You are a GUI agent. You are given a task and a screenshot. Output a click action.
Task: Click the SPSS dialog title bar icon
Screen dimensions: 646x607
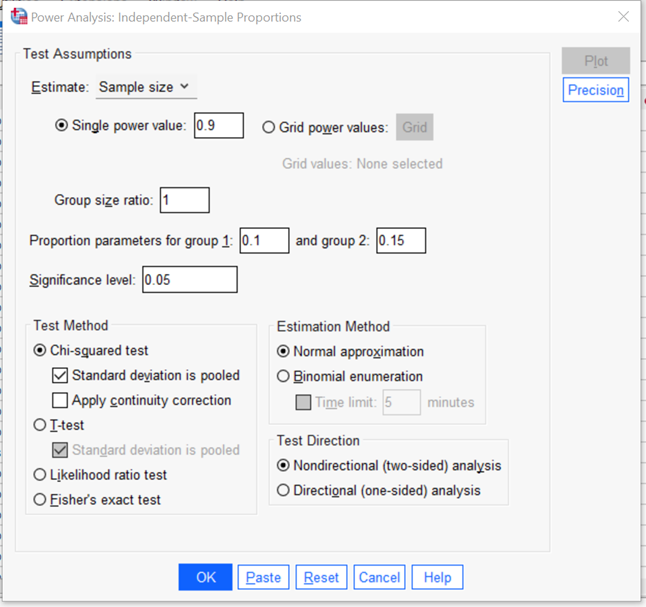coord(18,17)
